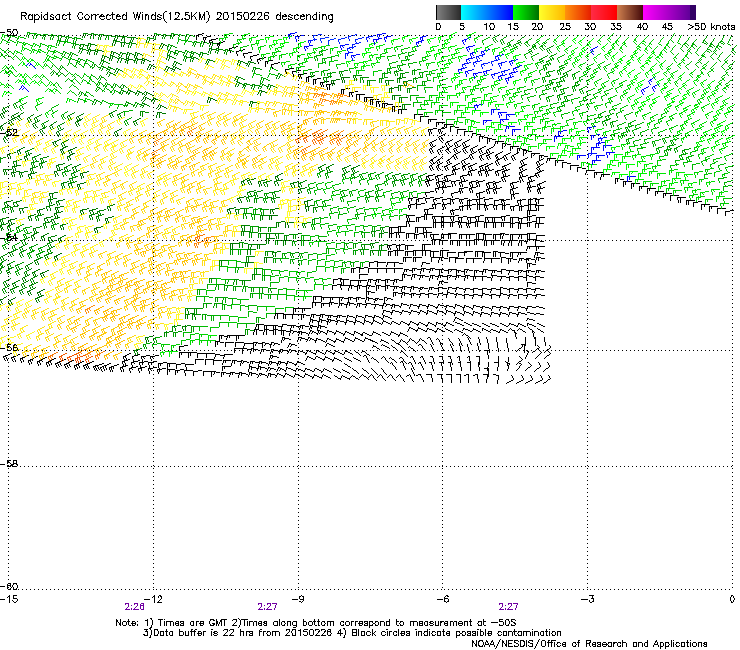Screen dimensions: 740x650
Task: Click the '-3' longitude axis label
Action: click(588, 599)
